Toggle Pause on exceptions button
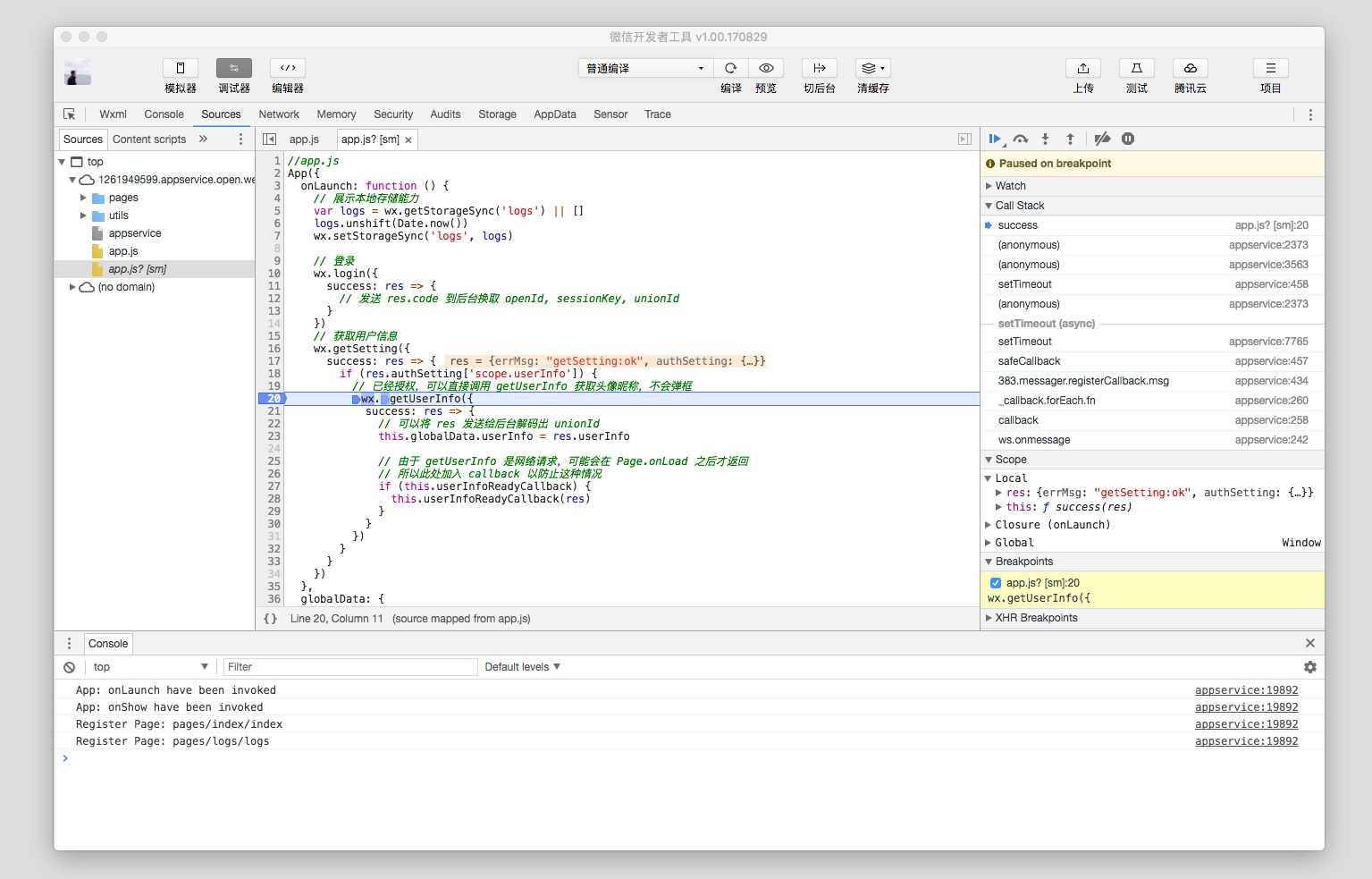The image size is (1372, 879). coord(1128,139)
